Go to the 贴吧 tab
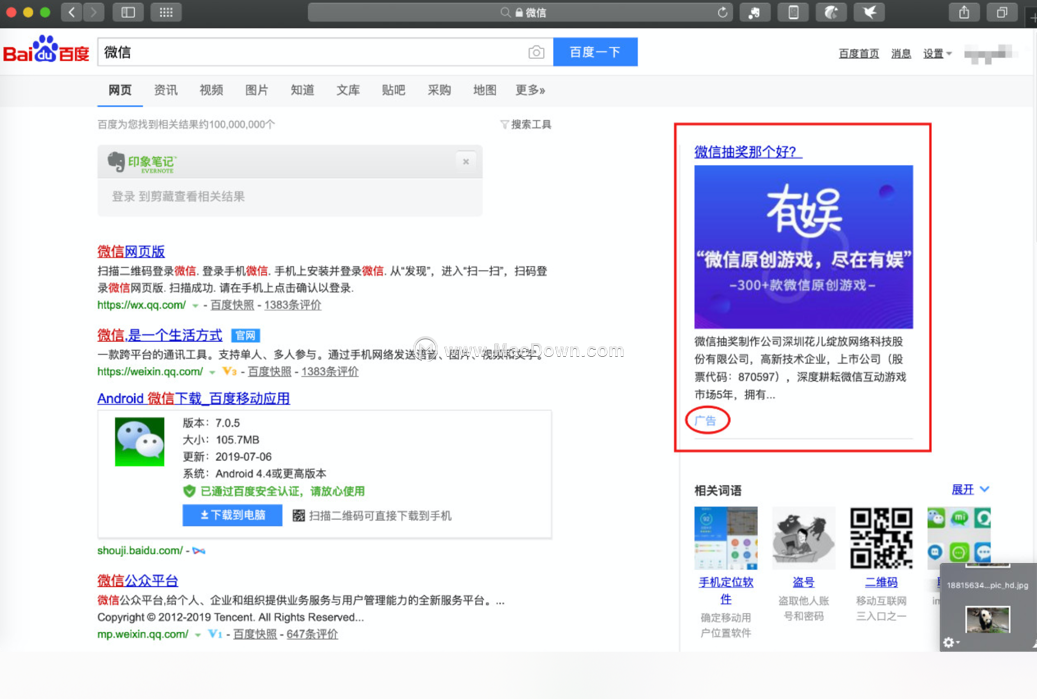Screen dimensions: 1037x699 394,90
